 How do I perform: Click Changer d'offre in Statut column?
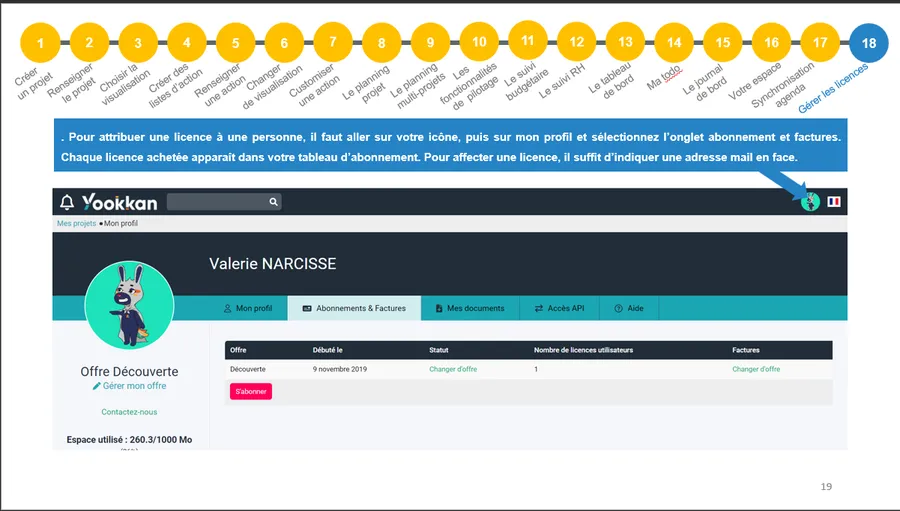tap(453, 369)
